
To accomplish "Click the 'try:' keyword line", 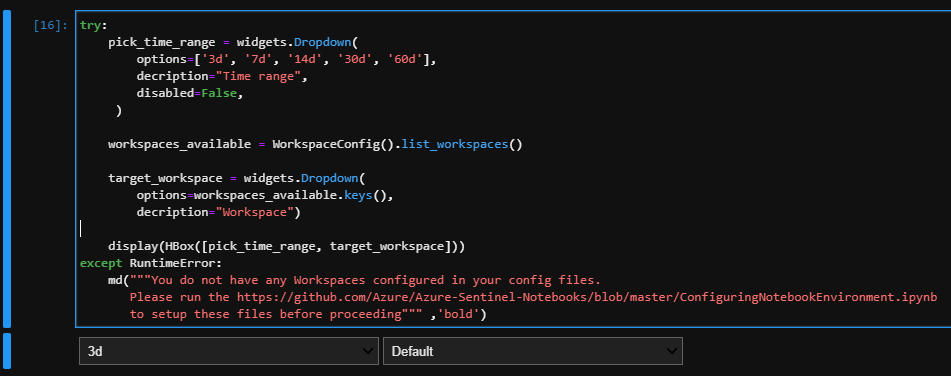I will [x=93, y=26].
